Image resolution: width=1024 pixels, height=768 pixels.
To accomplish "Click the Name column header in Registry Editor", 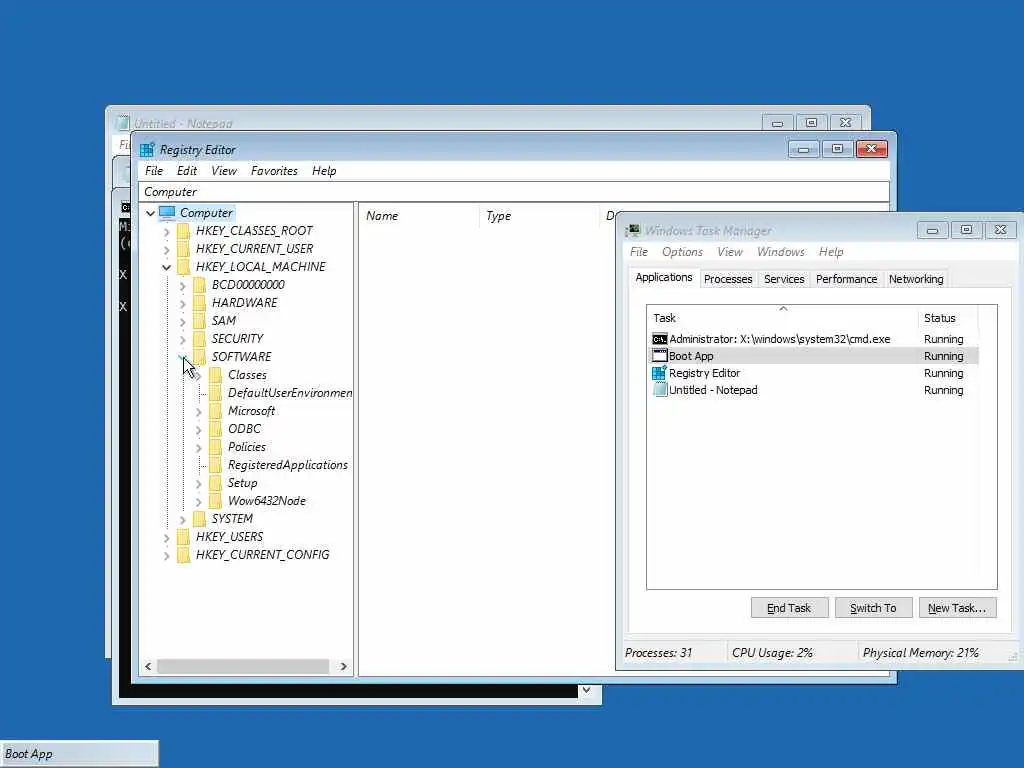I will (x=419, y=216).
